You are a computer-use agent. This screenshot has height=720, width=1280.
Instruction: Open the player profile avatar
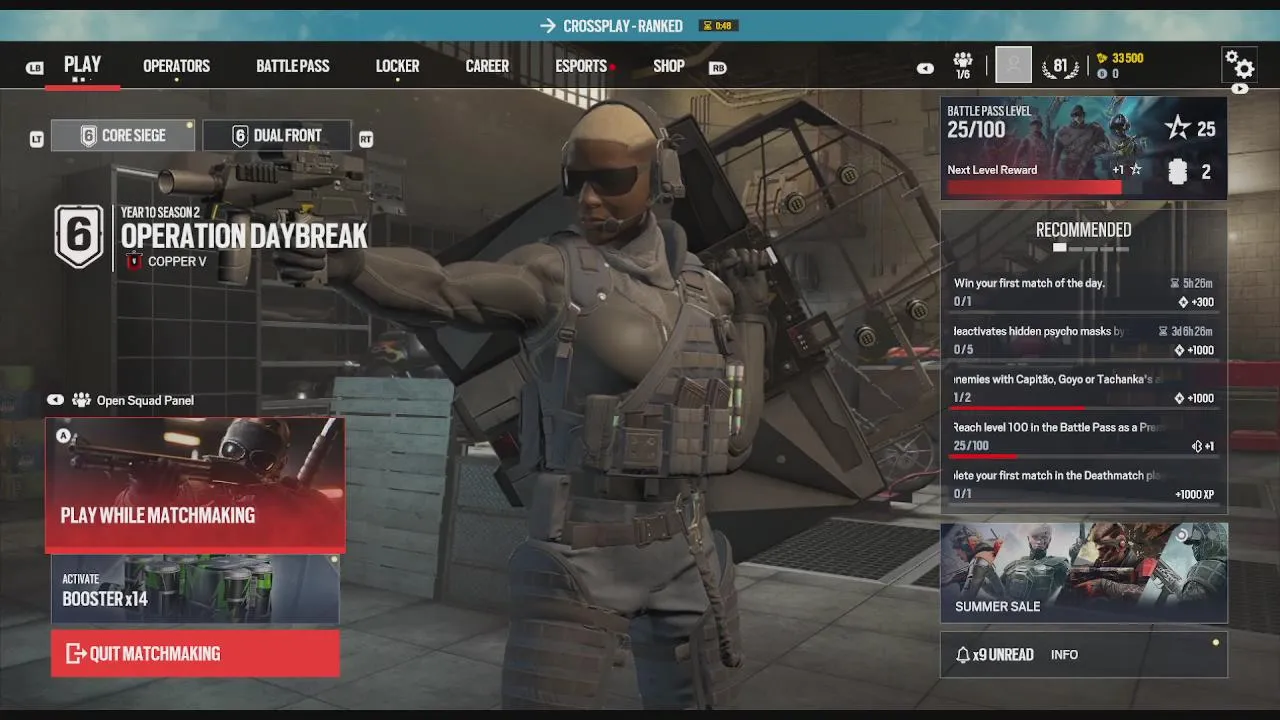tap(1013, 65)
